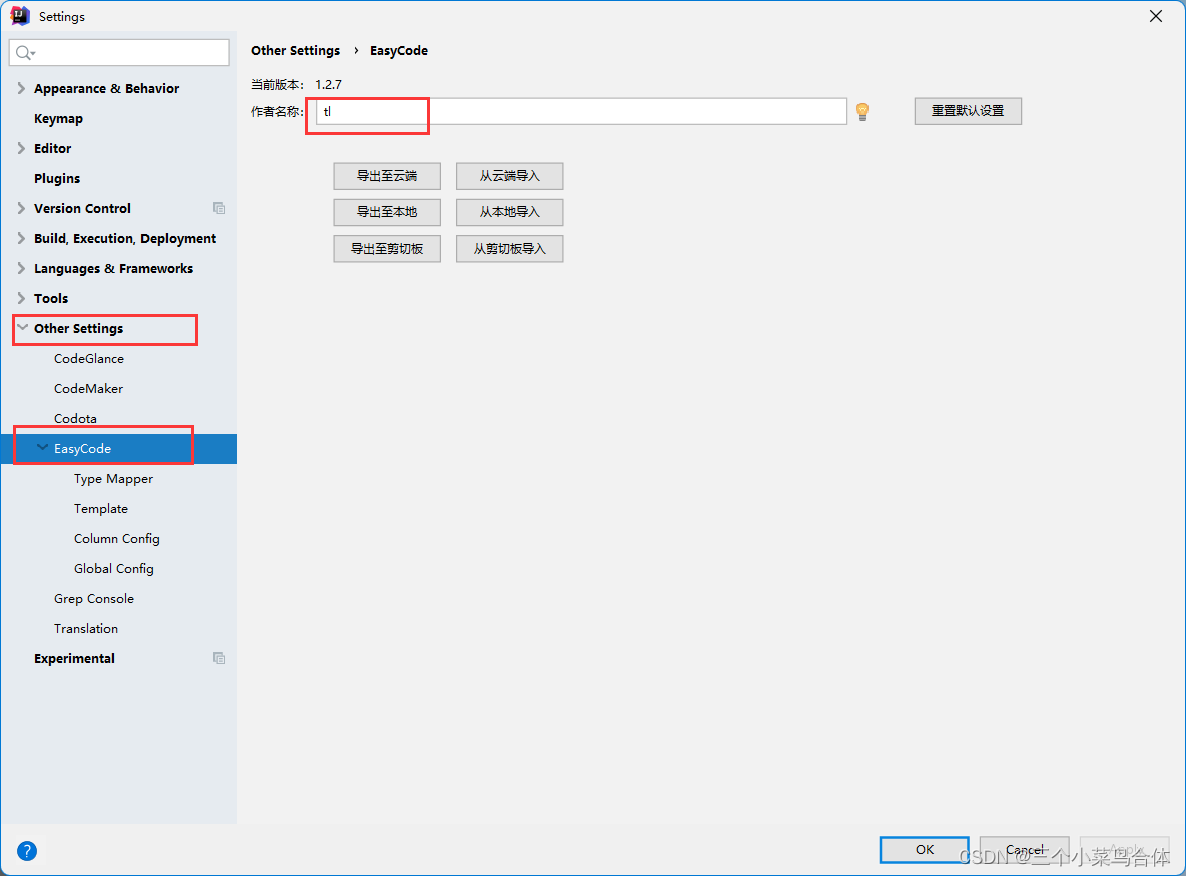This screenshot has height=876, width=1186.
Task: Click the 从云端导入 button
Action: coord(510,176)
